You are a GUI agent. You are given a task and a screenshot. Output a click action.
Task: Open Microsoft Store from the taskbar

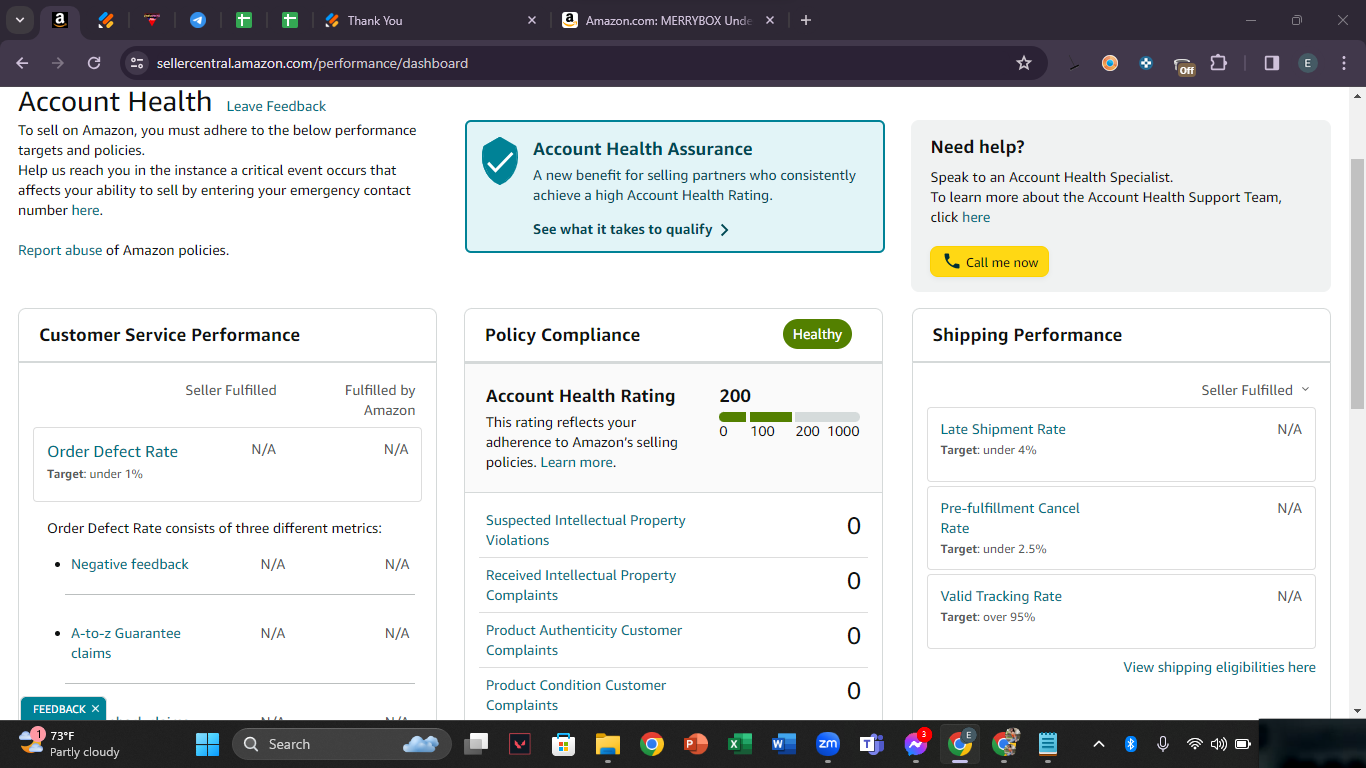click(x=563, y=744)
